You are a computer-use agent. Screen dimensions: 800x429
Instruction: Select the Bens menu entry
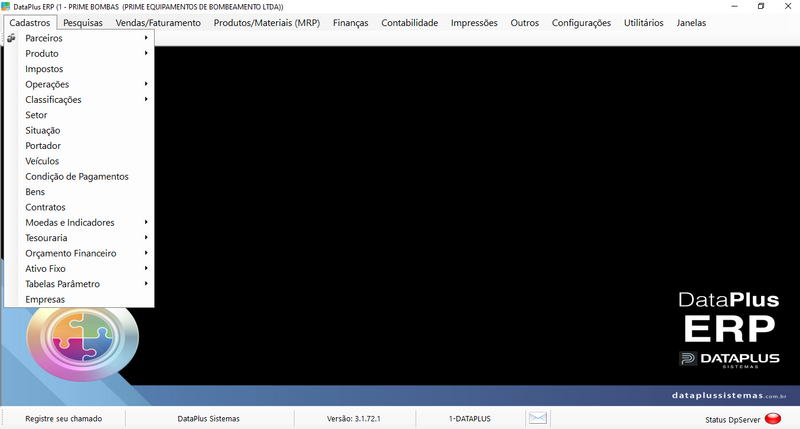pos(79,192)
